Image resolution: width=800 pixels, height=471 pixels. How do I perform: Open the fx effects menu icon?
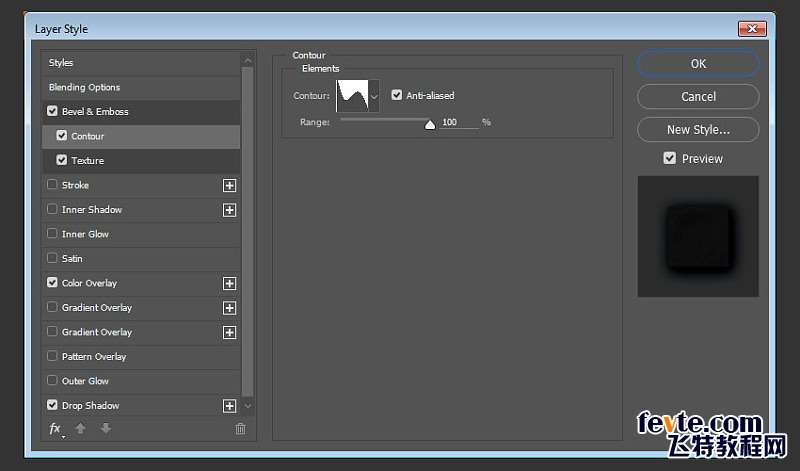click(x=56, y=429)
